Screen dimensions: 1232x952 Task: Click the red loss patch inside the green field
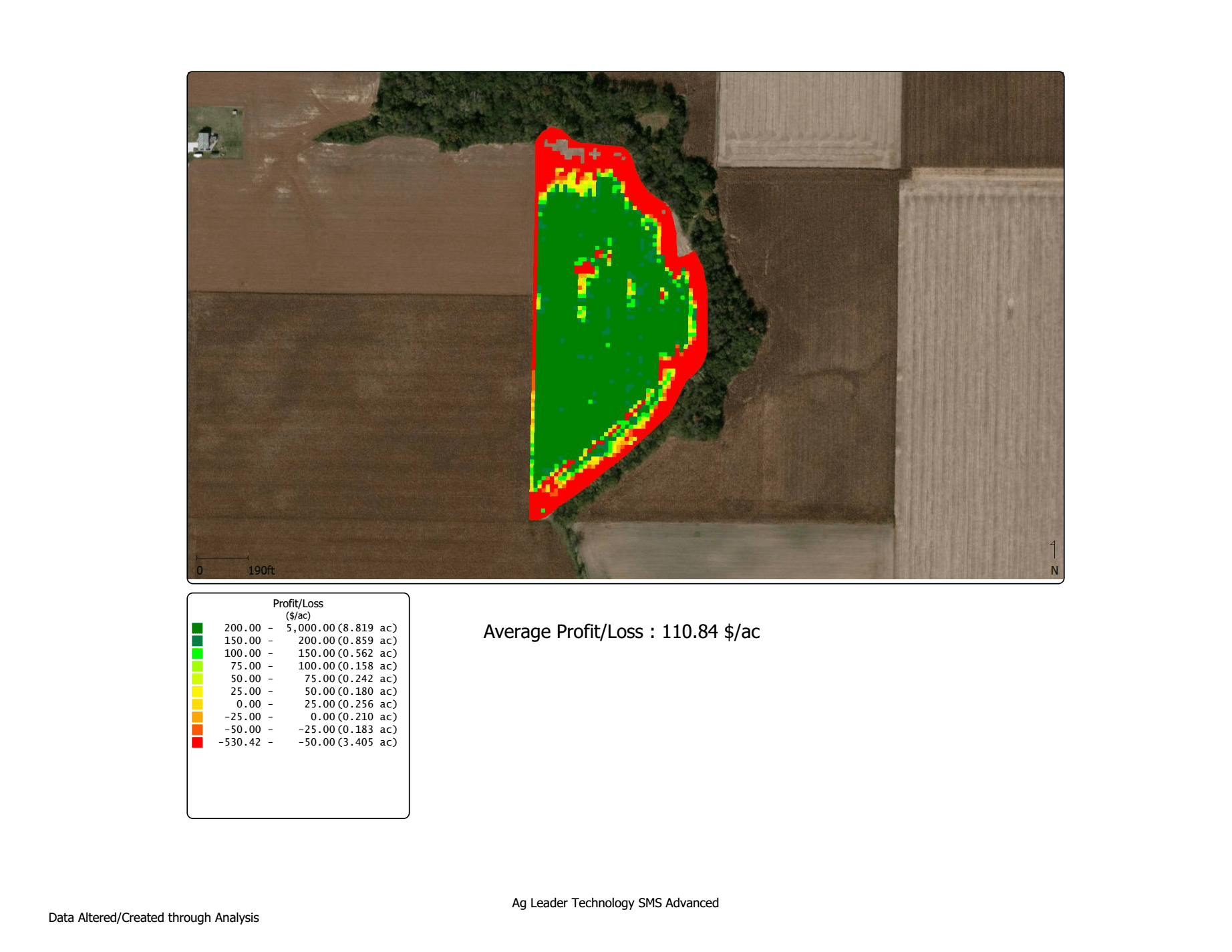click(x=586, y=268)
